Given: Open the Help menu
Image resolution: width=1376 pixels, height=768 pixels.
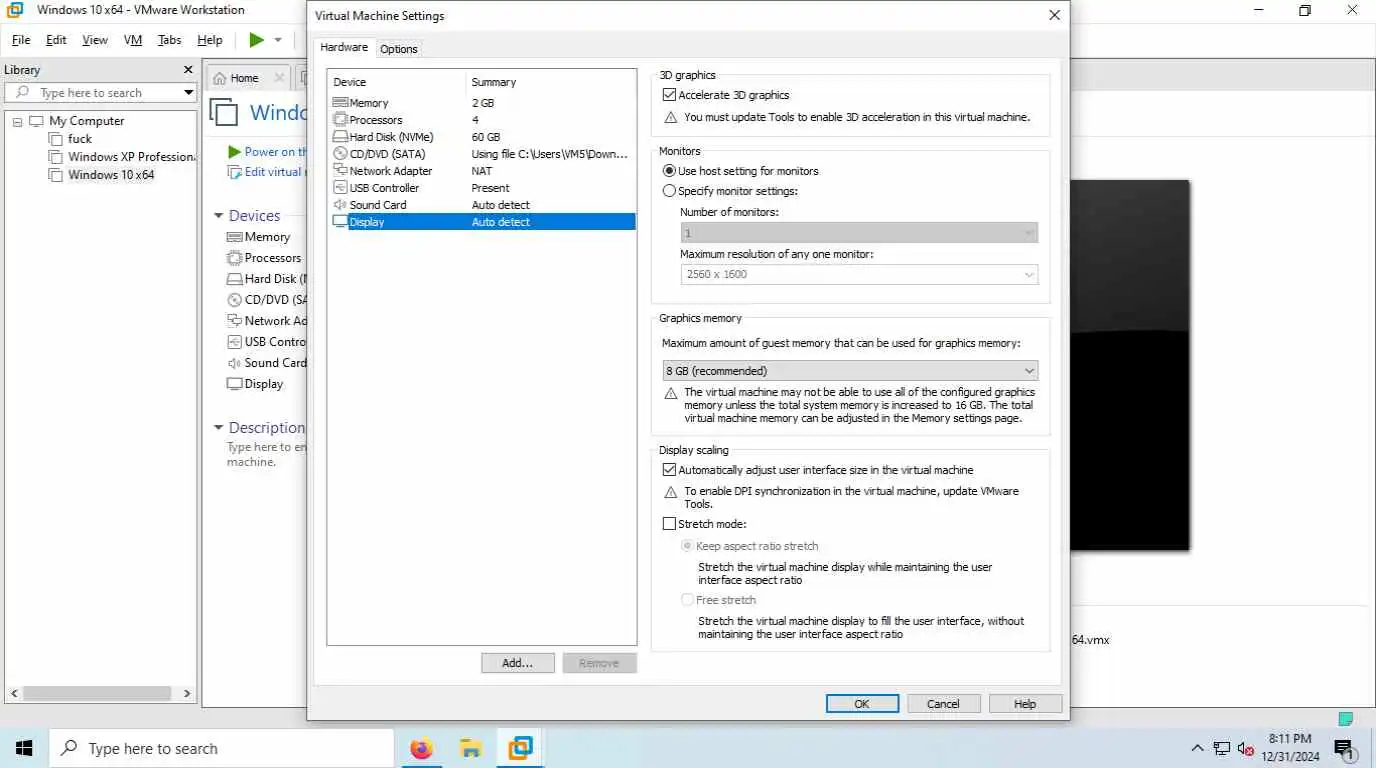Looking at the screenshot, I should (210, 40).
